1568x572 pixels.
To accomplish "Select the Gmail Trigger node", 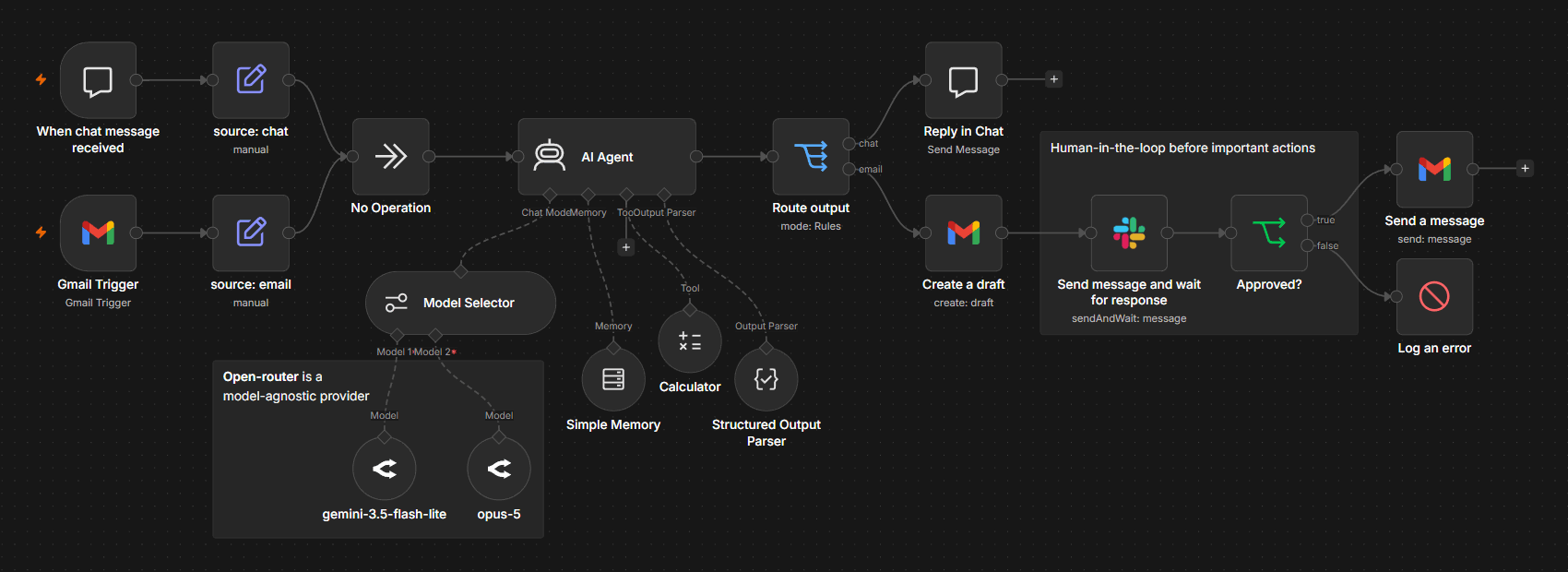I will coord(98,232).
